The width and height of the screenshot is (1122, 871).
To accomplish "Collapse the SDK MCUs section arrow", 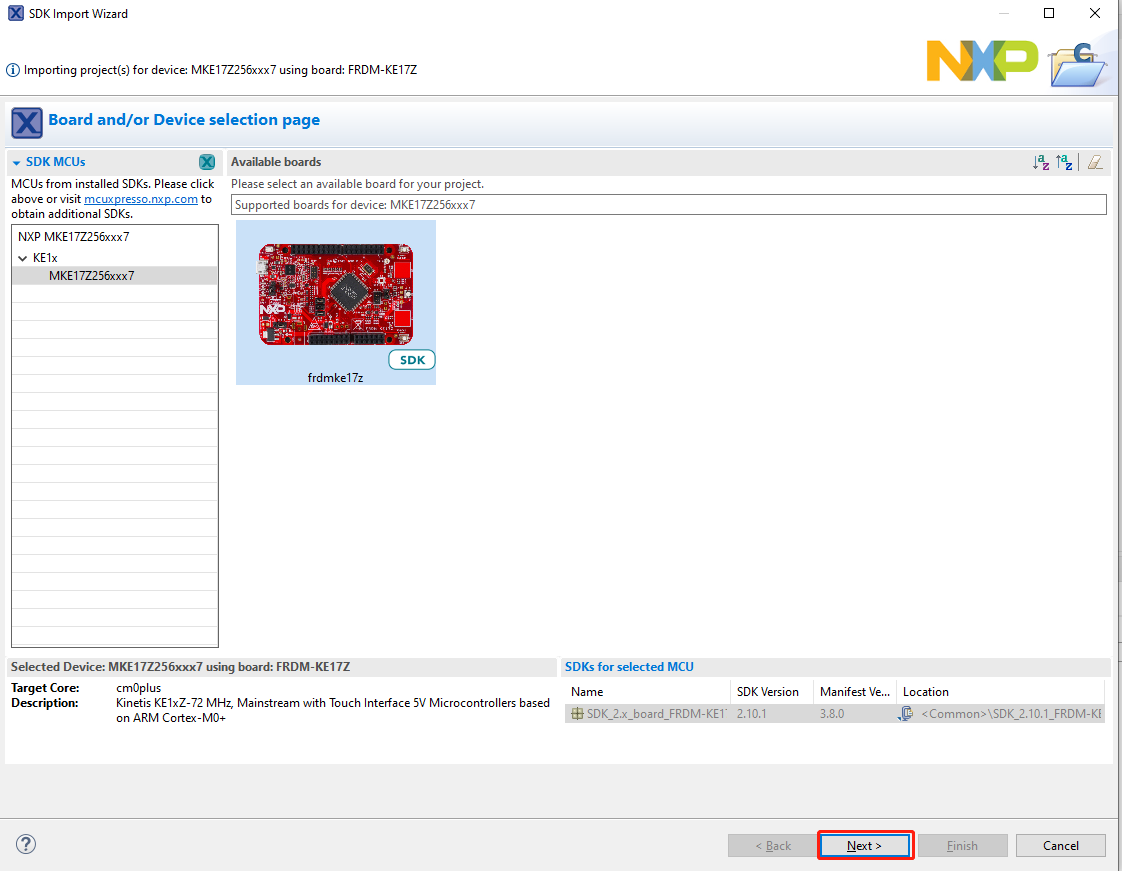I will tap(17, 162).
